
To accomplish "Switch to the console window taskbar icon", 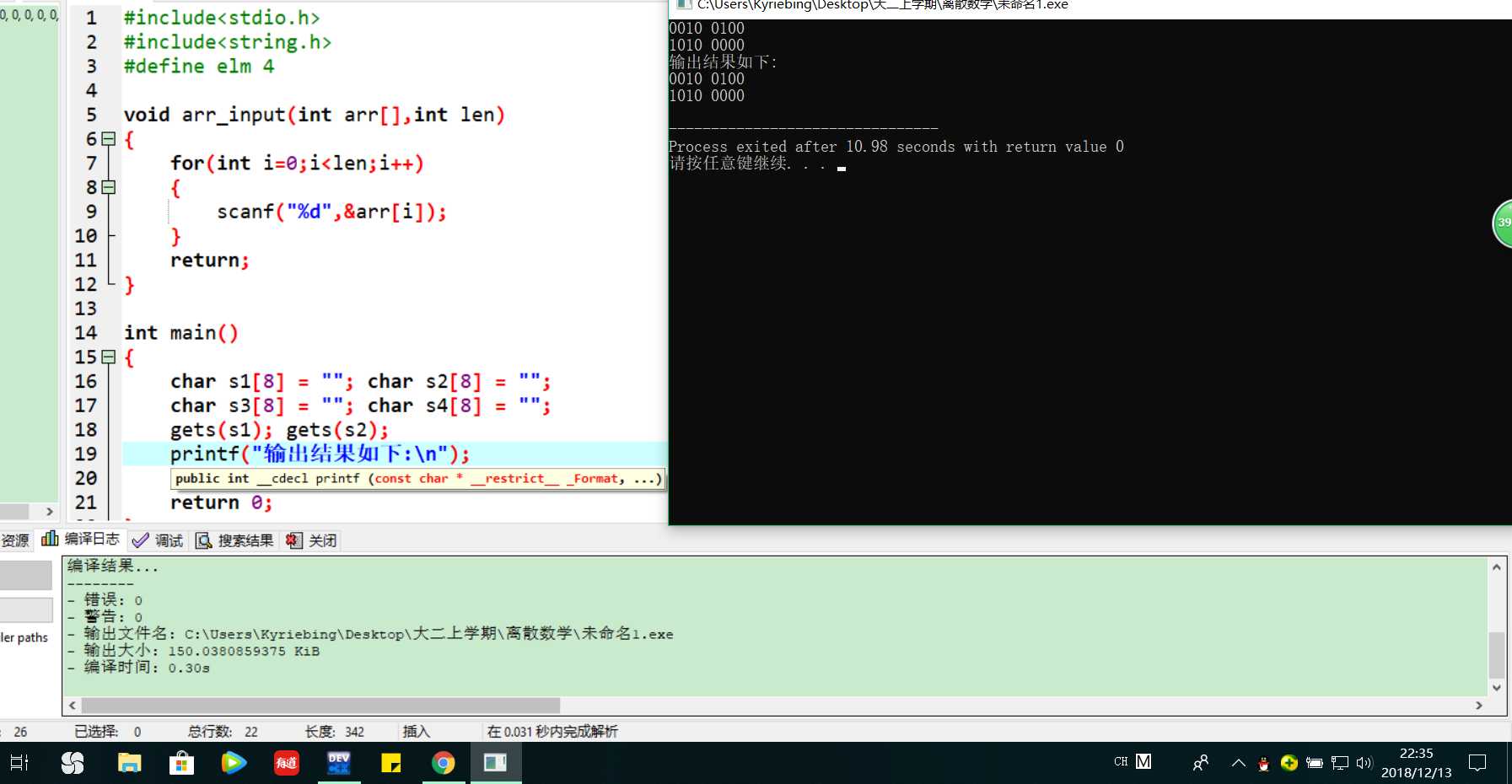I will 496,763.
